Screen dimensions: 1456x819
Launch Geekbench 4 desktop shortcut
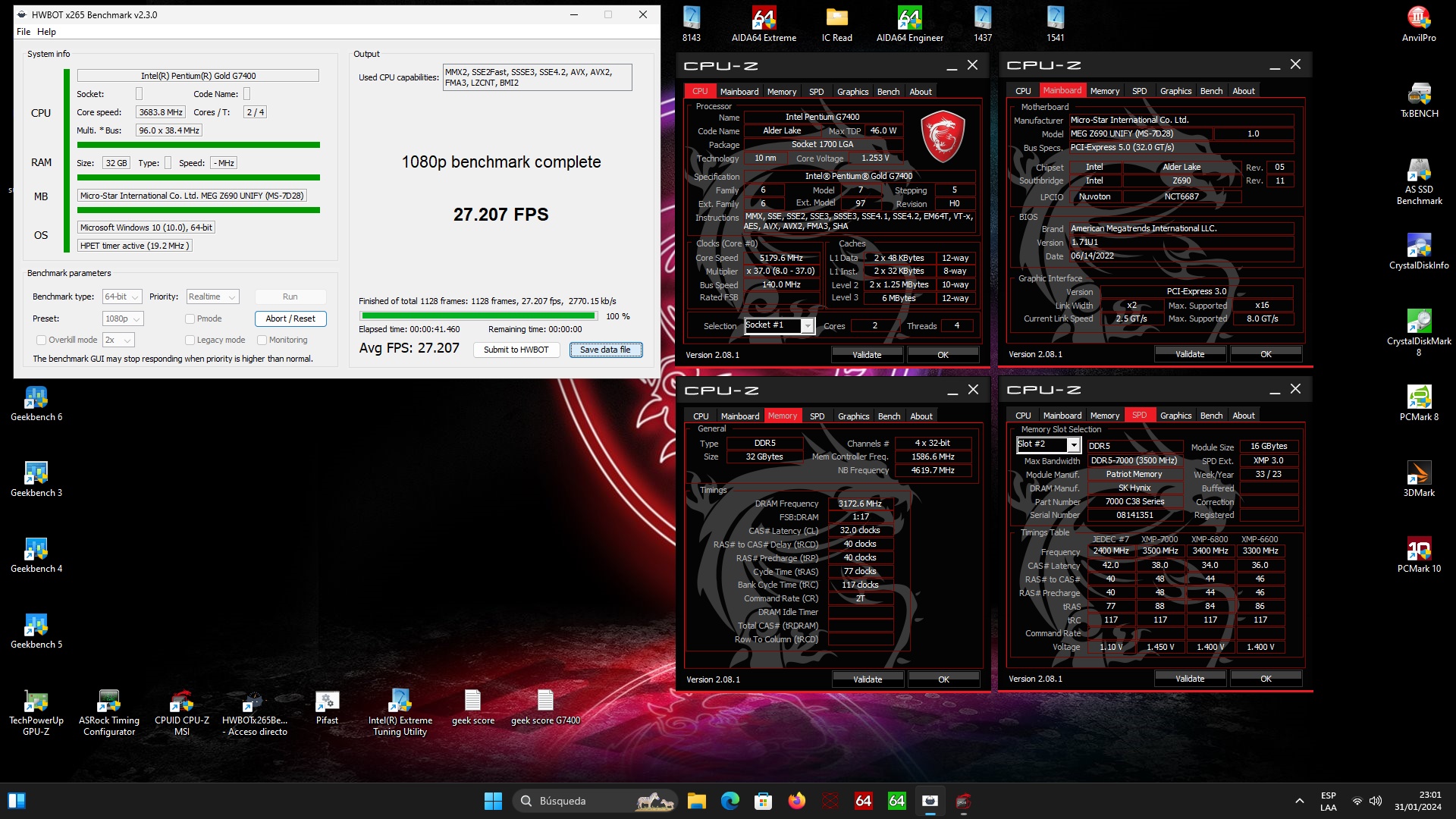(x=36, y=555)
